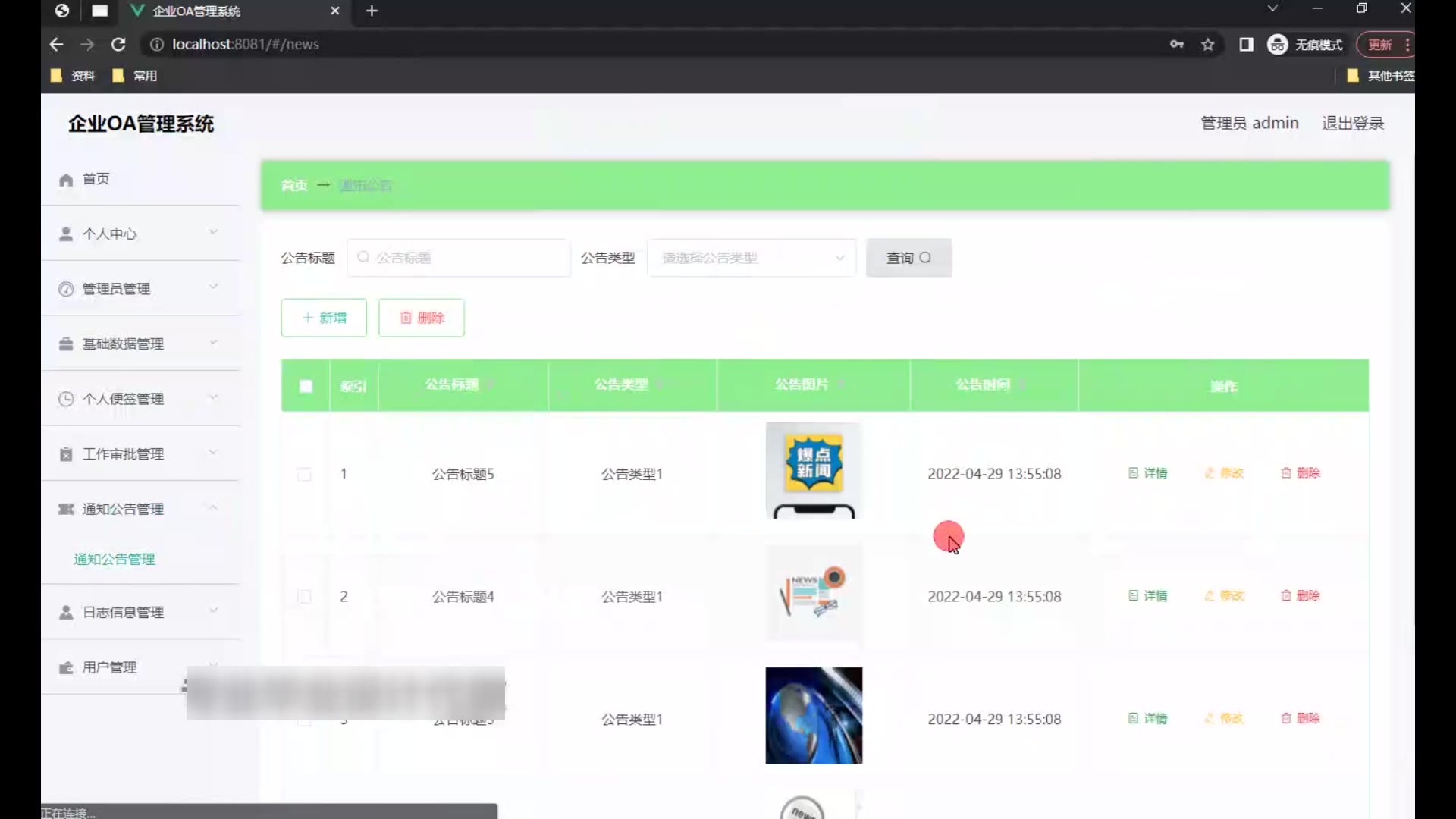
Task: Check the row 2 checkbox for 公告标题4
Action: 304,597
